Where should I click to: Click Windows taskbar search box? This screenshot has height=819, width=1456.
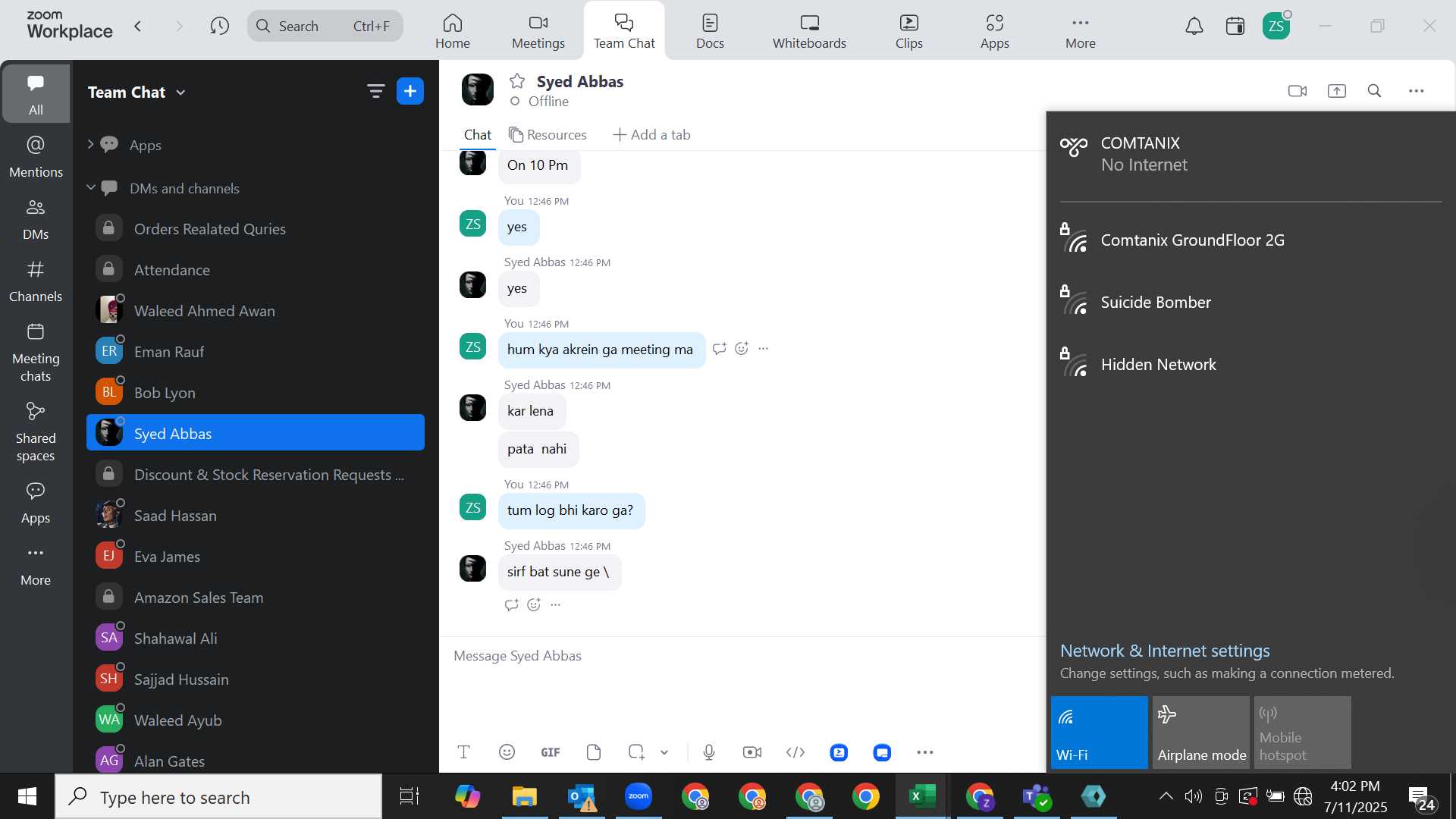[x=218, y=797]
